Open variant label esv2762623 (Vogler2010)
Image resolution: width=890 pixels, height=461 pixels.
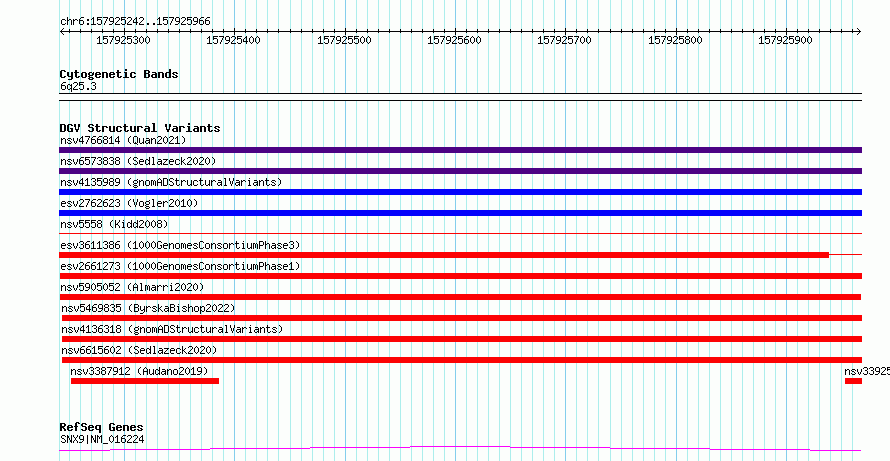[x=129, y=203]
